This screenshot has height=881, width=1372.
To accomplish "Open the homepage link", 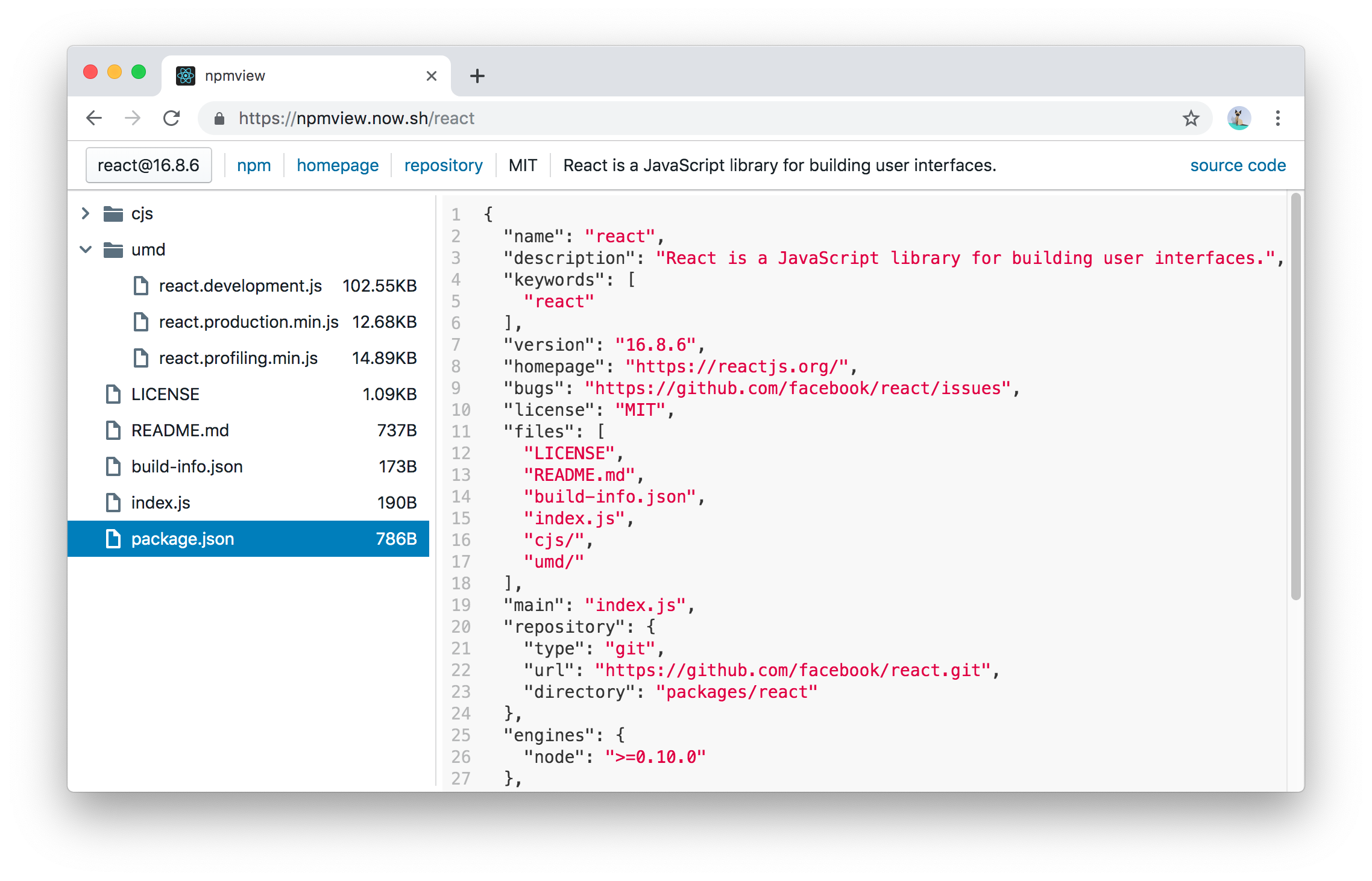I will pos(338,165).
